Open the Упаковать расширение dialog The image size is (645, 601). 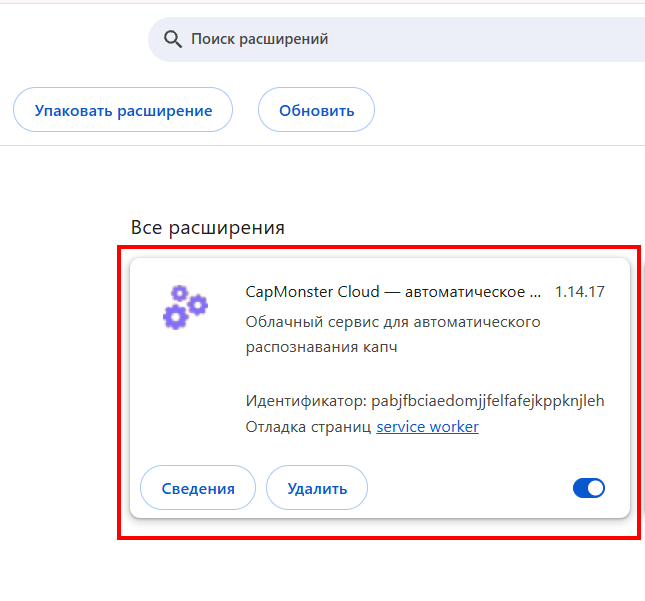coord(123,110)
